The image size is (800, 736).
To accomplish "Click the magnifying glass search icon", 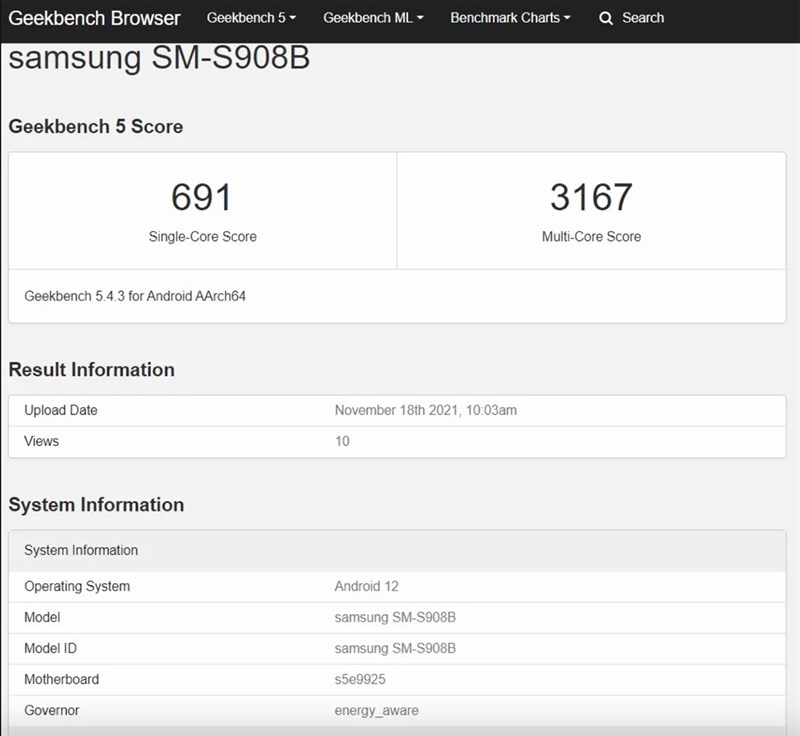I will 606,18.
